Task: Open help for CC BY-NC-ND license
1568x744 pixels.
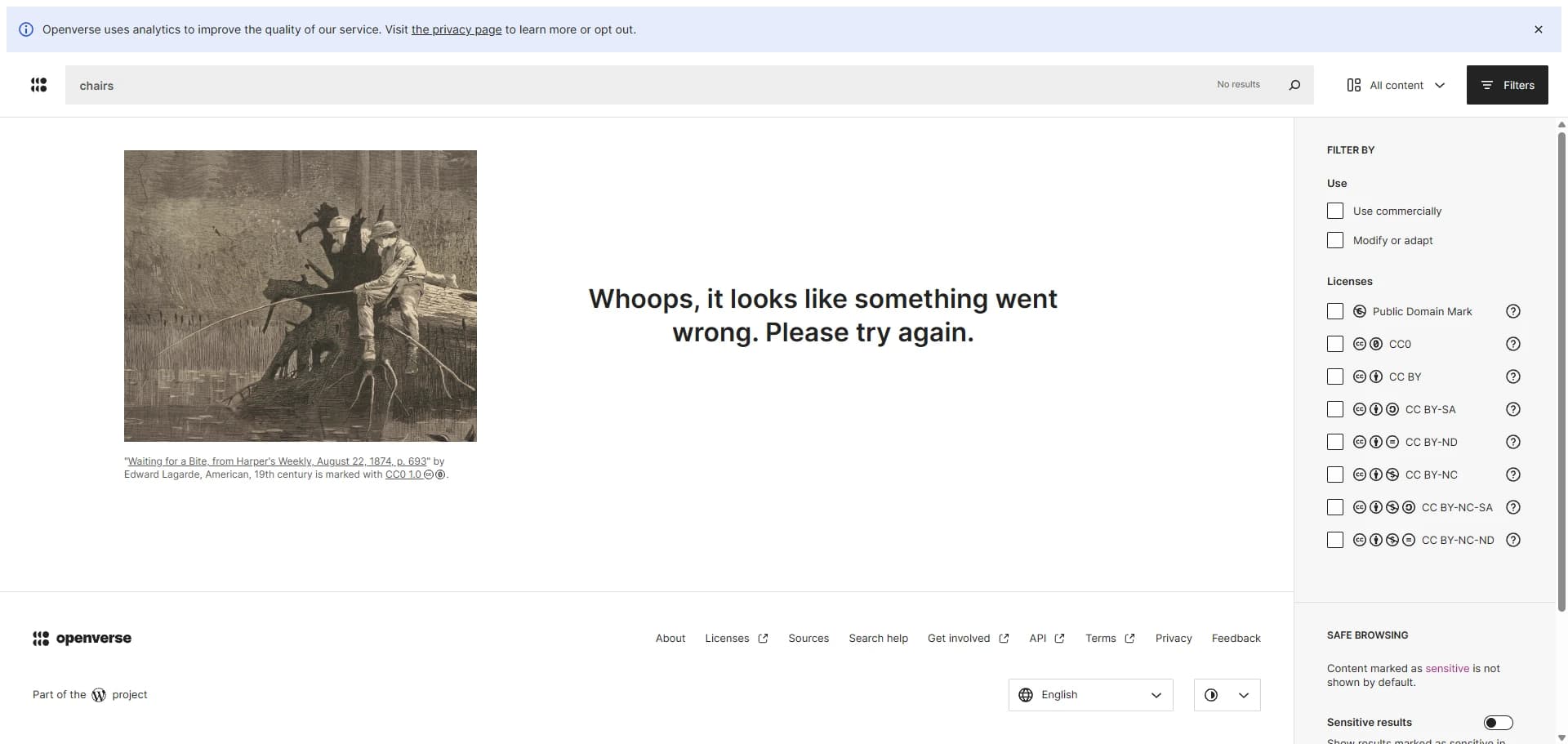Action: point(1513,540)
